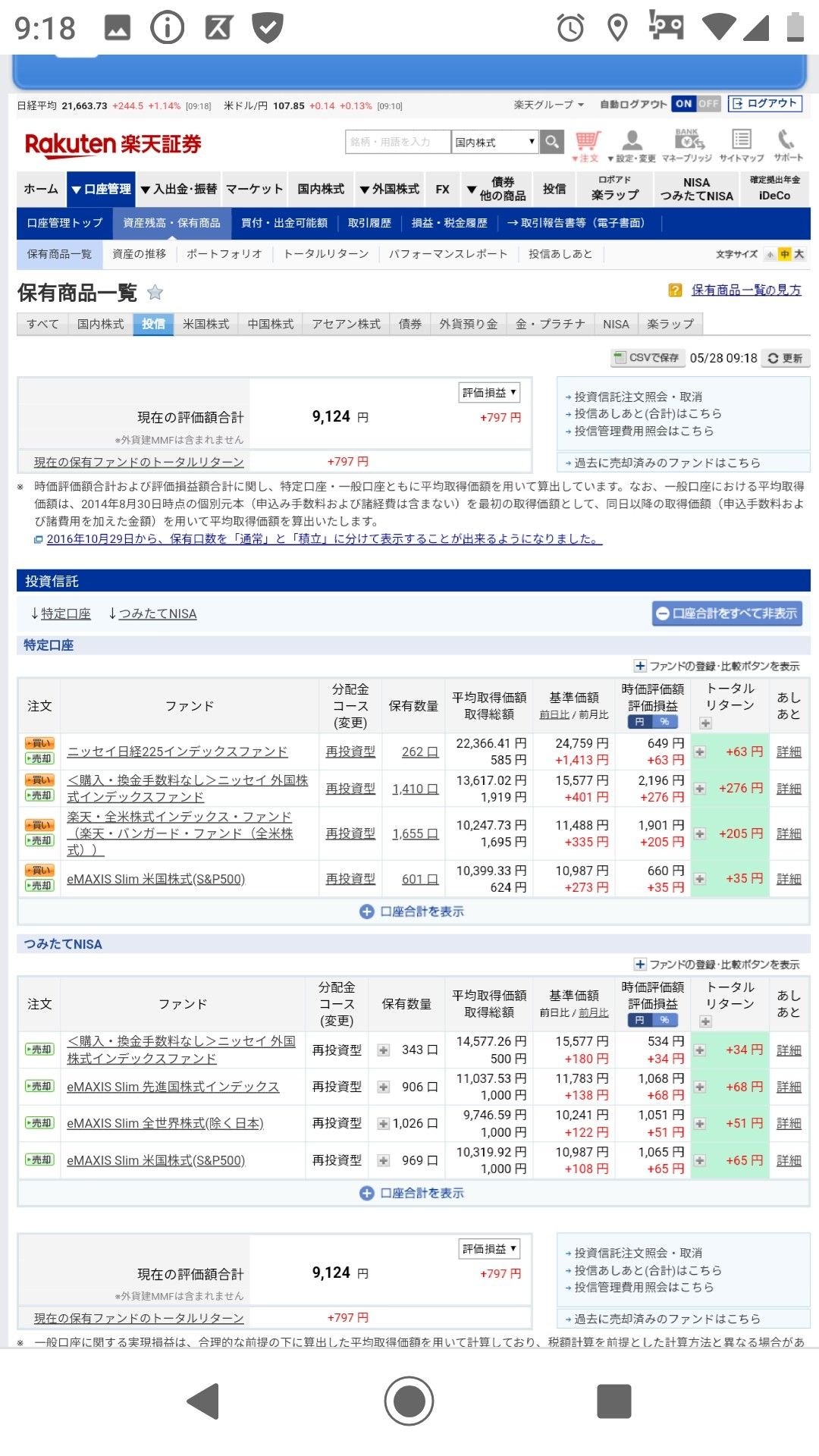Open the 1,410 口 quantity link
Screen dimensions: 819x1456
tap(415, 789)
